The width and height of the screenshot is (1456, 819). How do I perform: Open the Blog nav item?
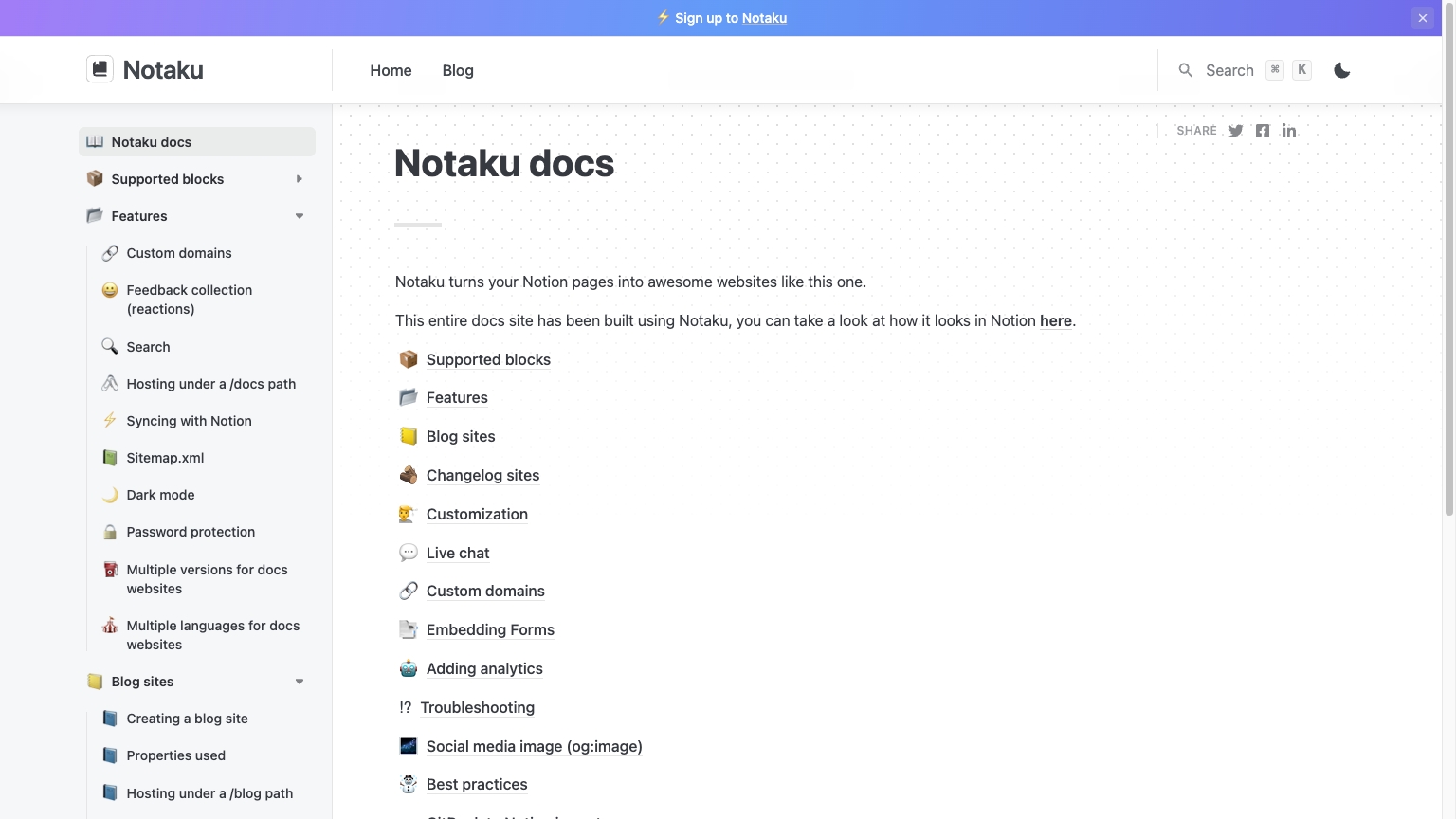pyautogui.click(x=458, y=70)
